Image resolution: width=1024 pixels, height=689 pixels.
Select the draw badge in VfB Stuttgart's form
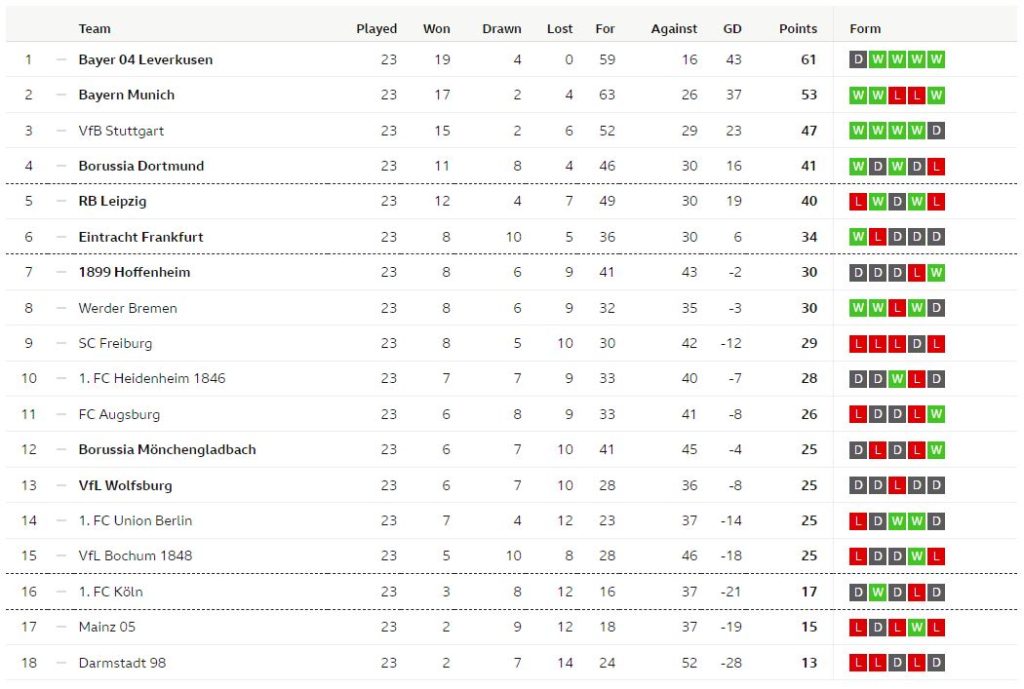pyautogui.click(x=936, y=131)
